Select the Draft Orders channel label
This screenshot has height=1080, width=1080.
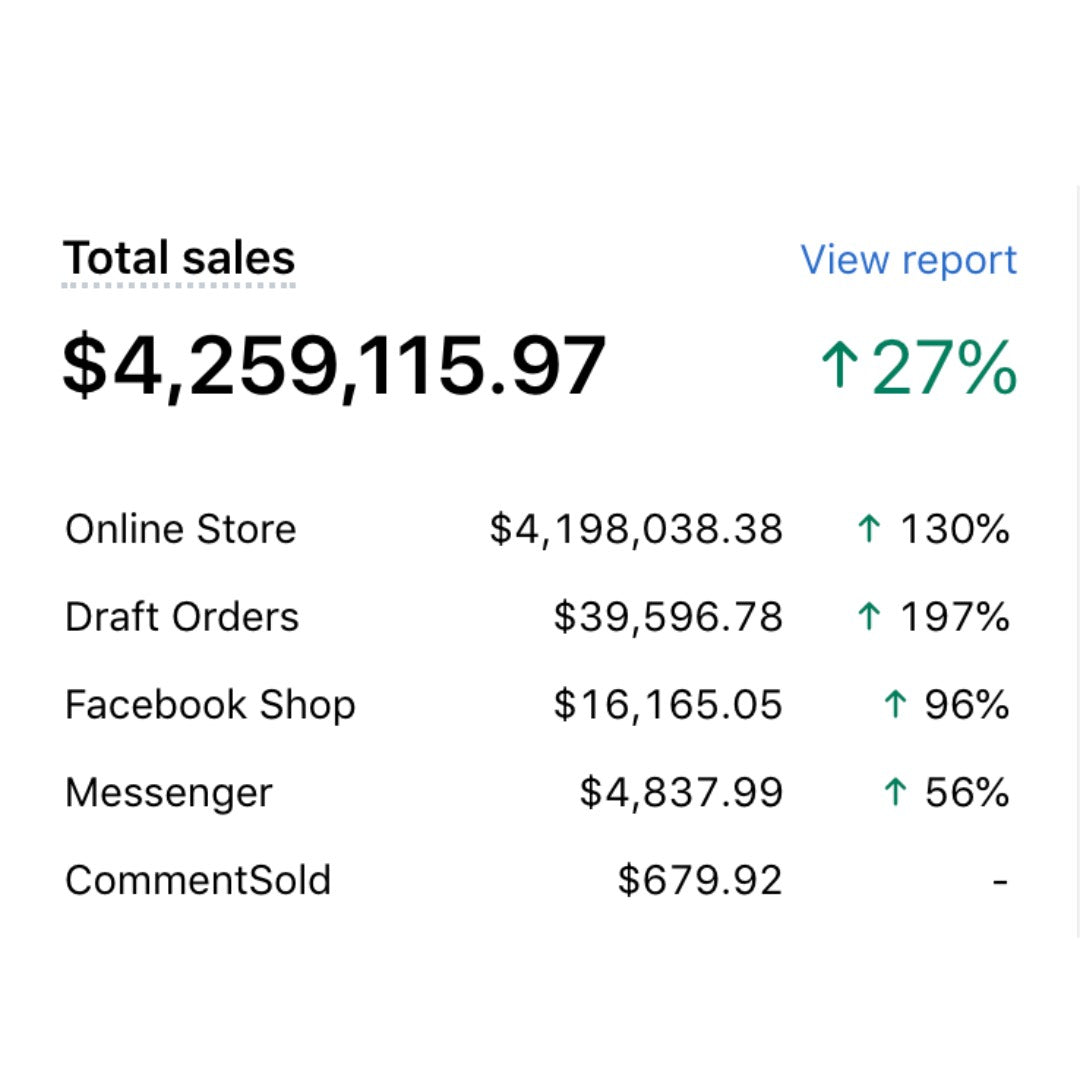(181, 617)
